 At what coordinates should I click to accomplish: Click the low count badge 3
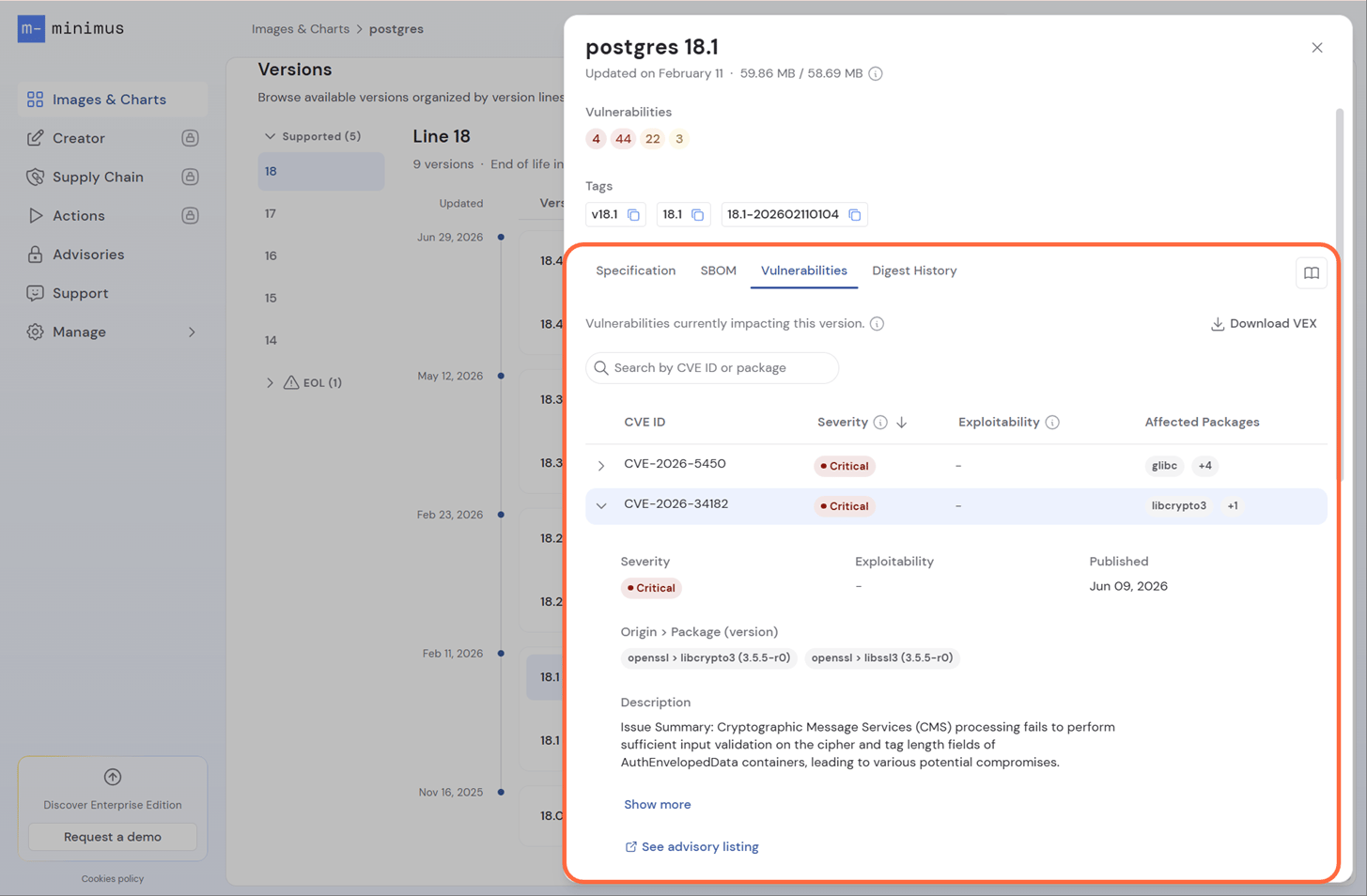point(679,139)
